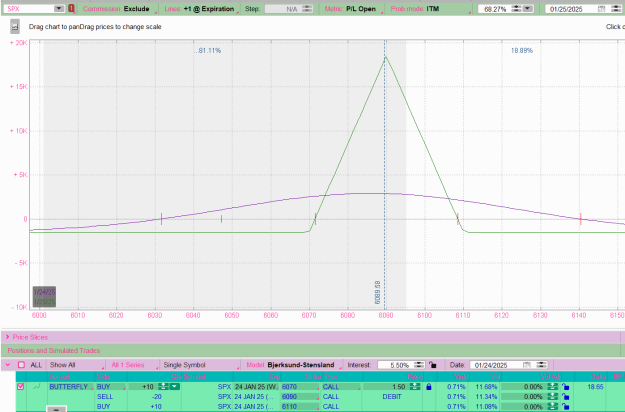Open the 6110 strike dropdown
Image resolution: width=625 pixels, height=412 pixels.
click(300, 406)
